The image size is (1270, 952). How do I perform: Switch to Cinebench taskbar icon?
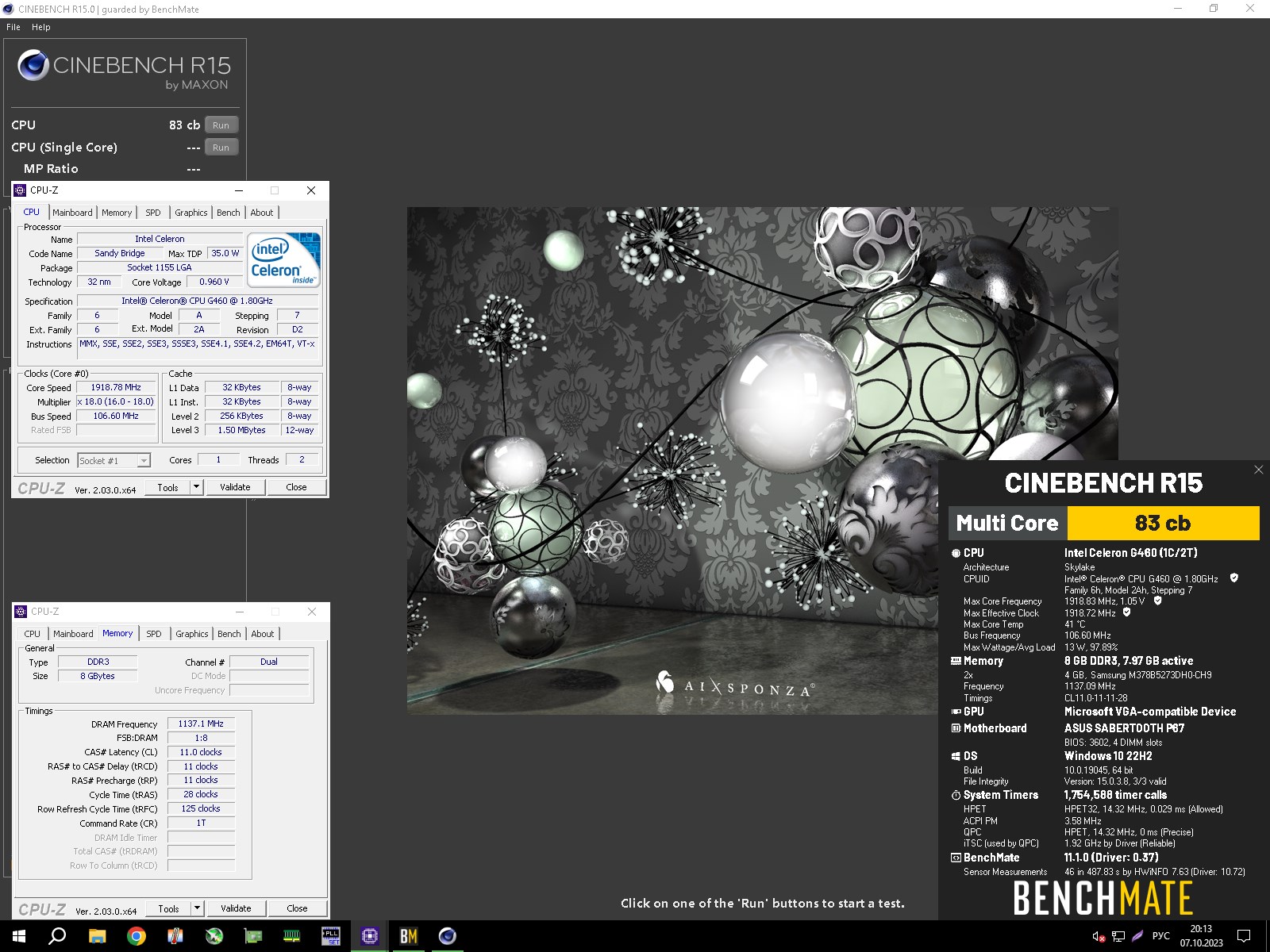pyautogui.click(x=447, y=936)
